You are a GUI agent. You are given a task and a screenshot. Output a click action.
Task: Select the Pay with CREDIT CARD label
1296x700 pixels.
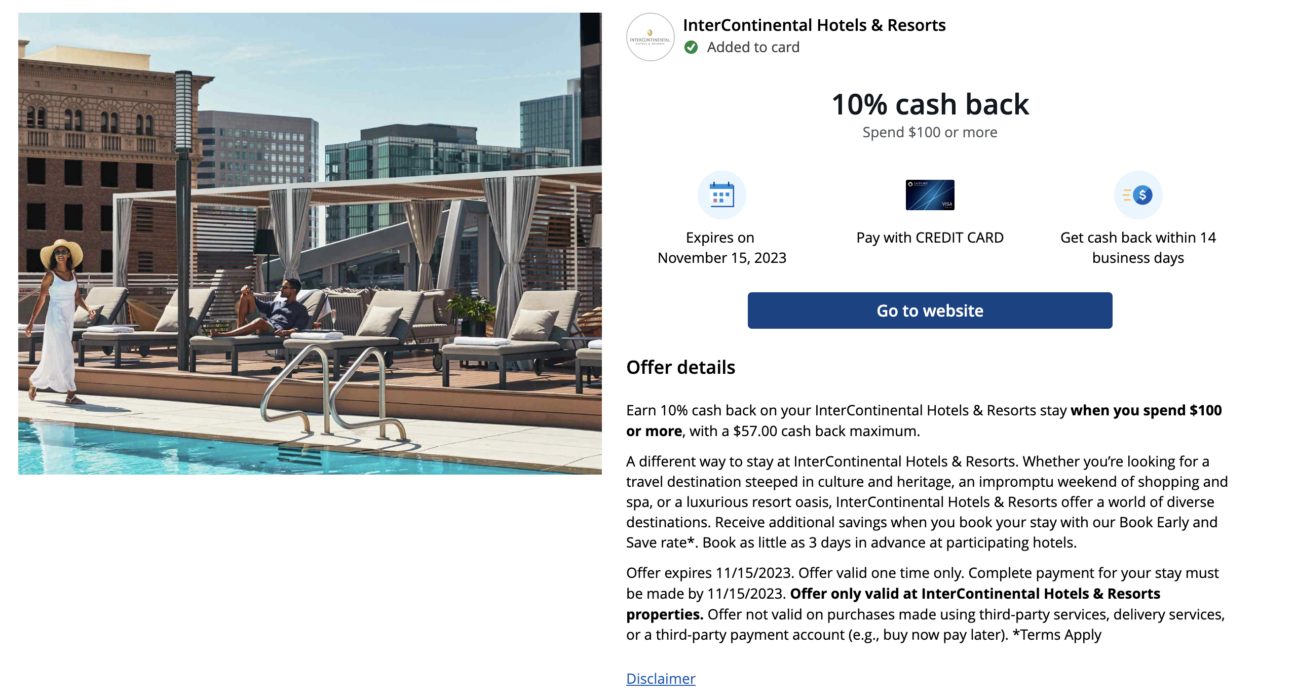pos(929,237)
